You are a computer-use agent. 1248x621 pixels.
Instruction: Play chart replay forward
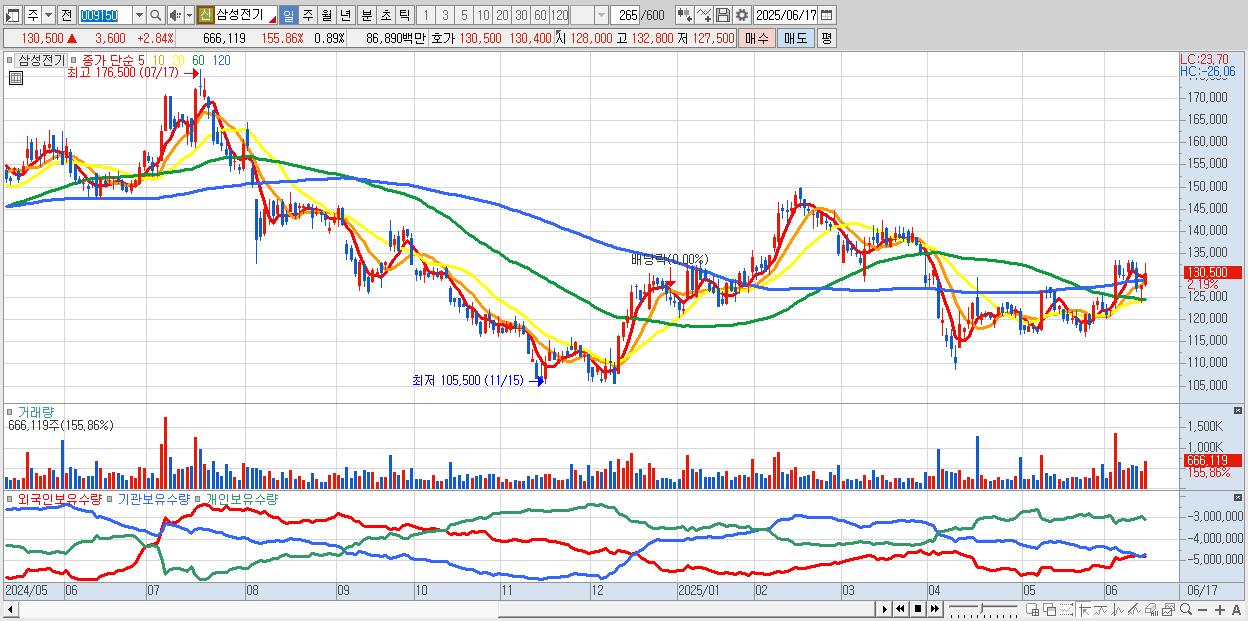tap(884, 609)
